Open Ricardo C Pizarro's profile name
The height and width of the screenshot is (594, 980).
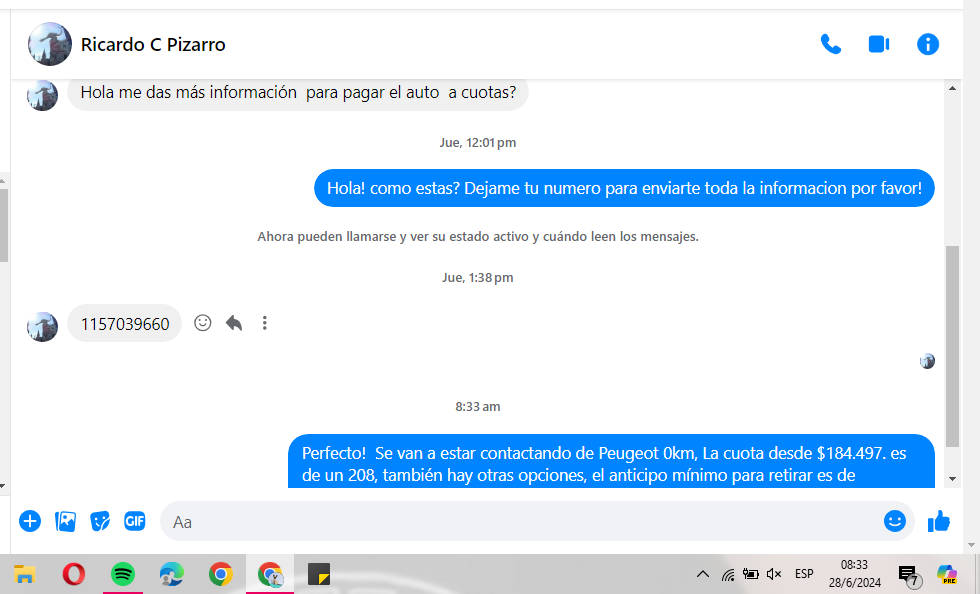tap(153, 44)
